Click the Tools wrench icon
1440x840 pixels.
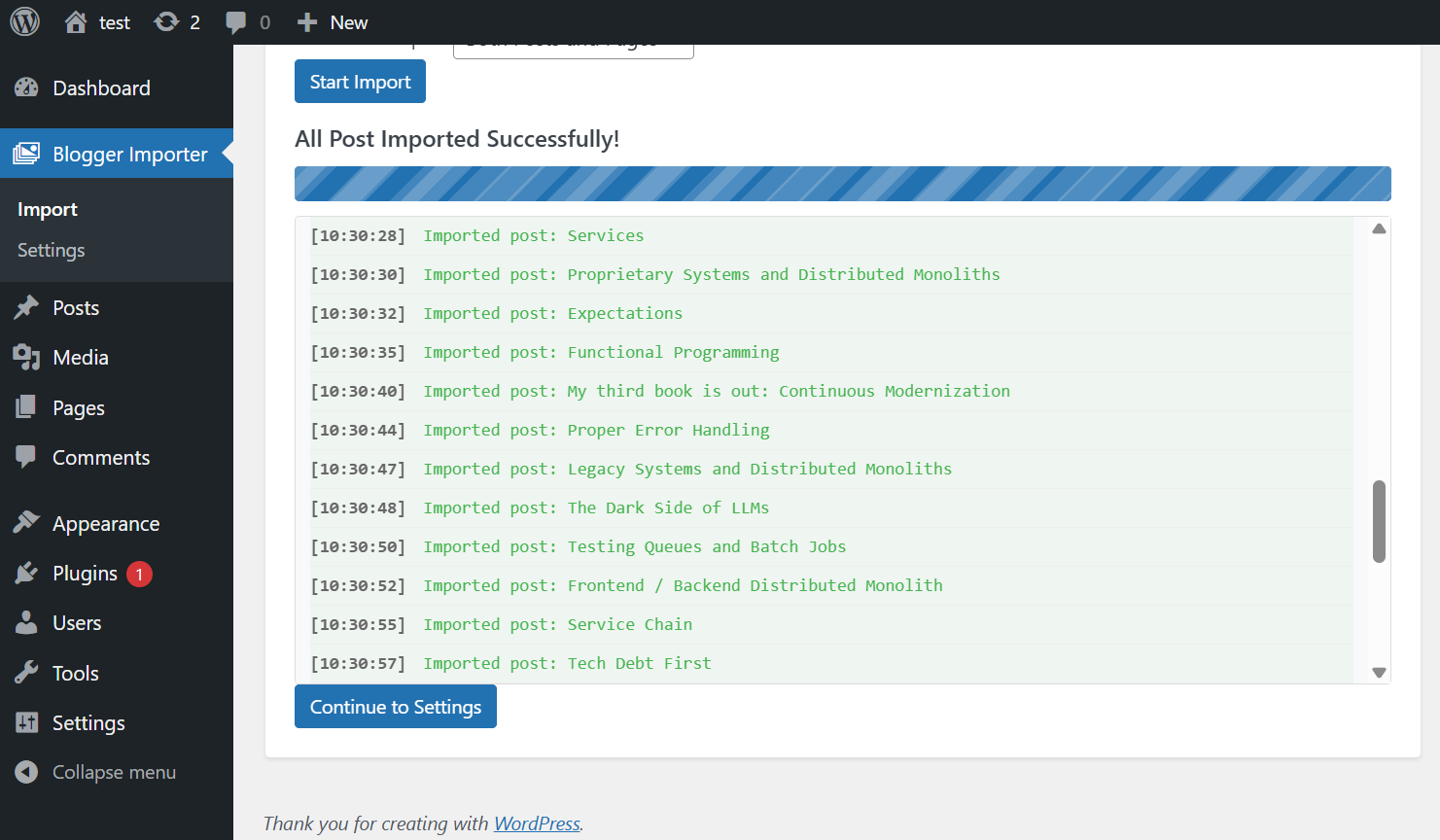tap(26, 673)
